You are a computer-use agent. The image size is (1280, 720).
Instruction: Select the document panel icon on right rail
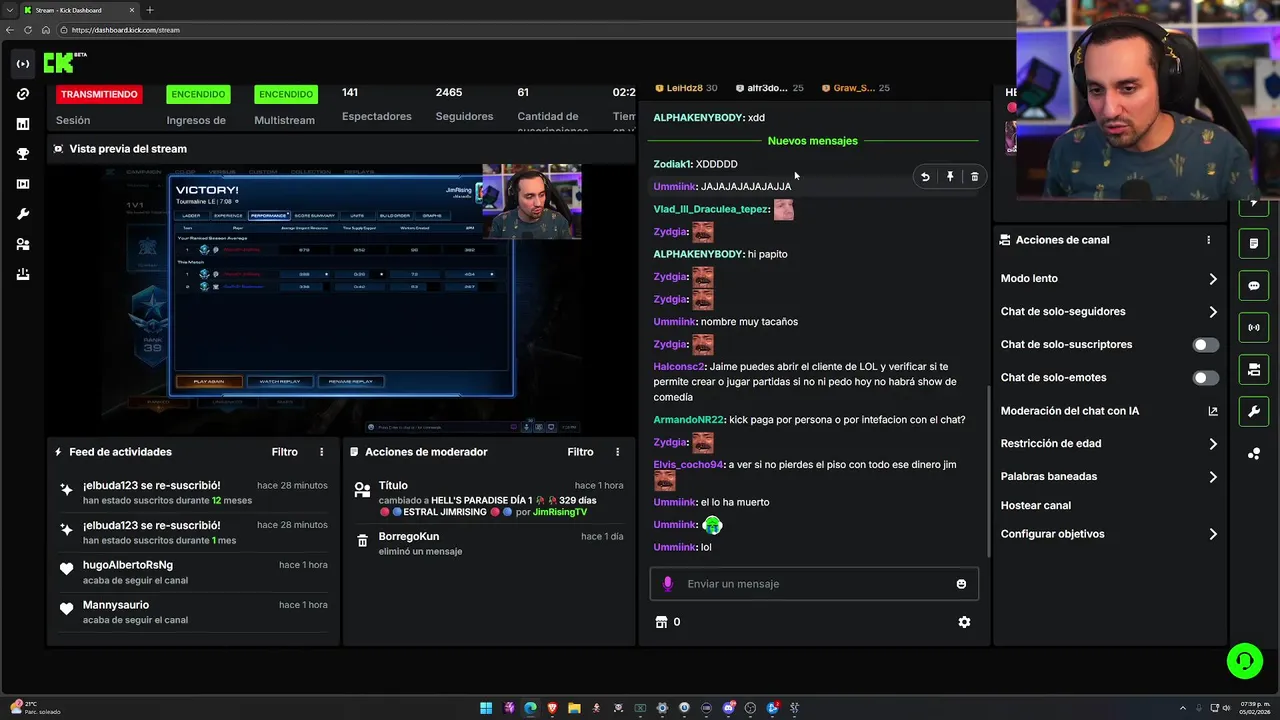1254,244
